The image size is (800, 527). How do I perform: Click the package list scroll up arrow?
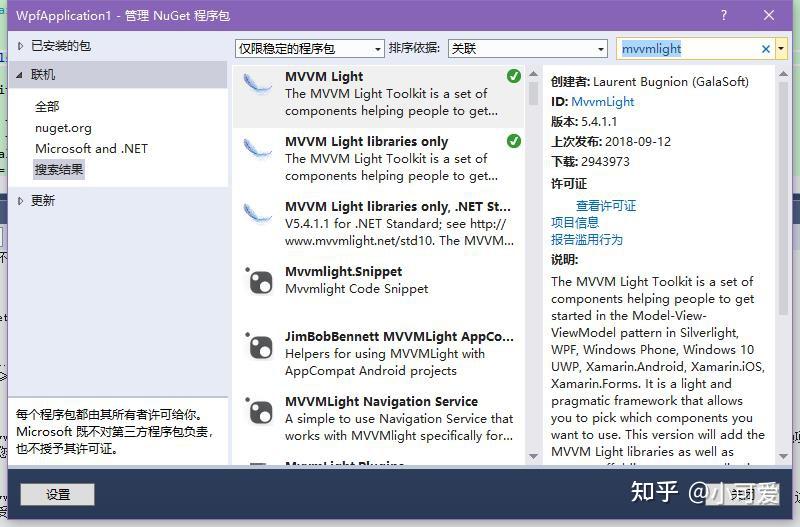click(533, 74)
